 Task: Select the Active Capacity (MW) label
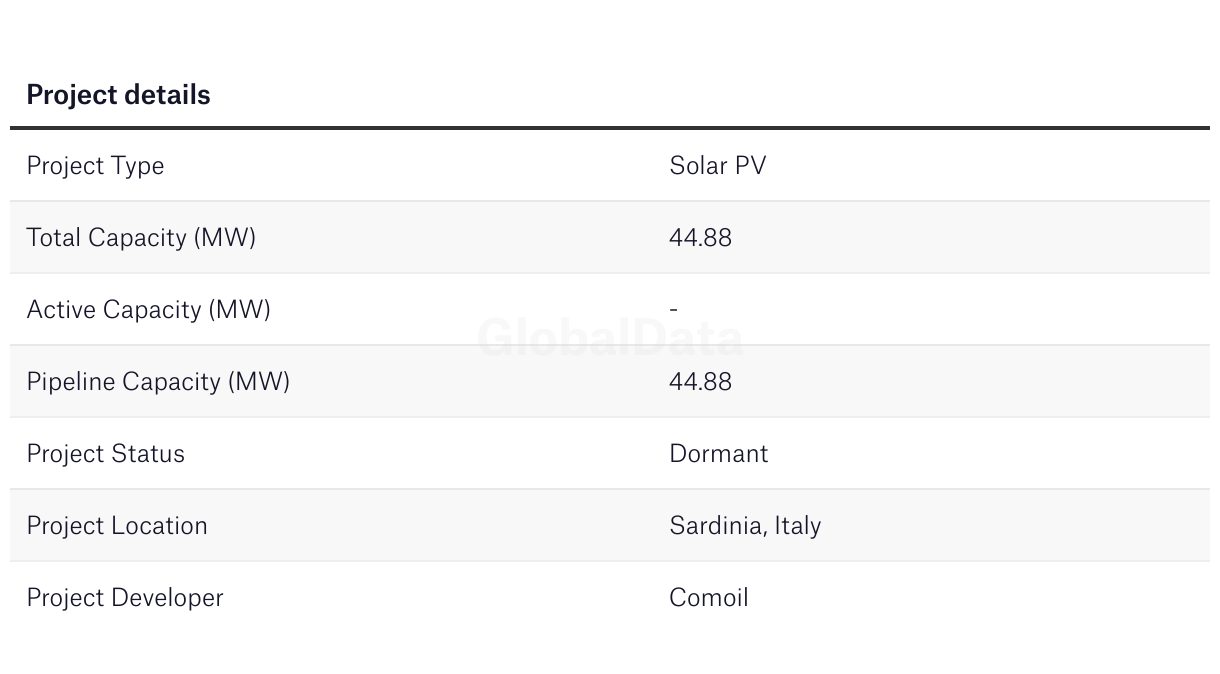[148, 310]
